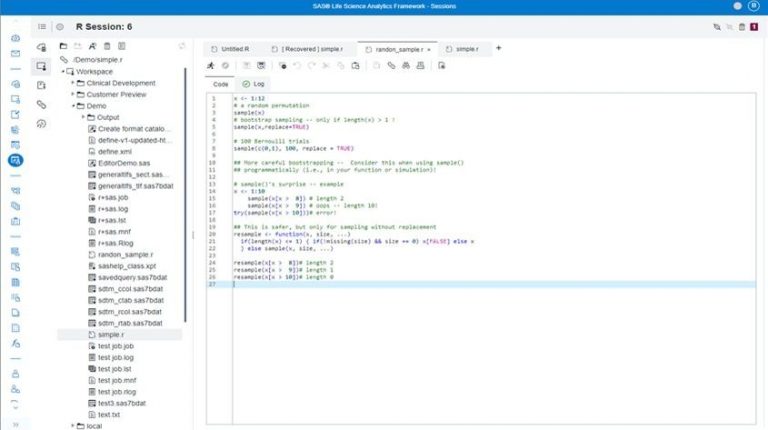Select EditorDemo.sas file in tree
The image size is (768, 430).
(x=123, y=163)
